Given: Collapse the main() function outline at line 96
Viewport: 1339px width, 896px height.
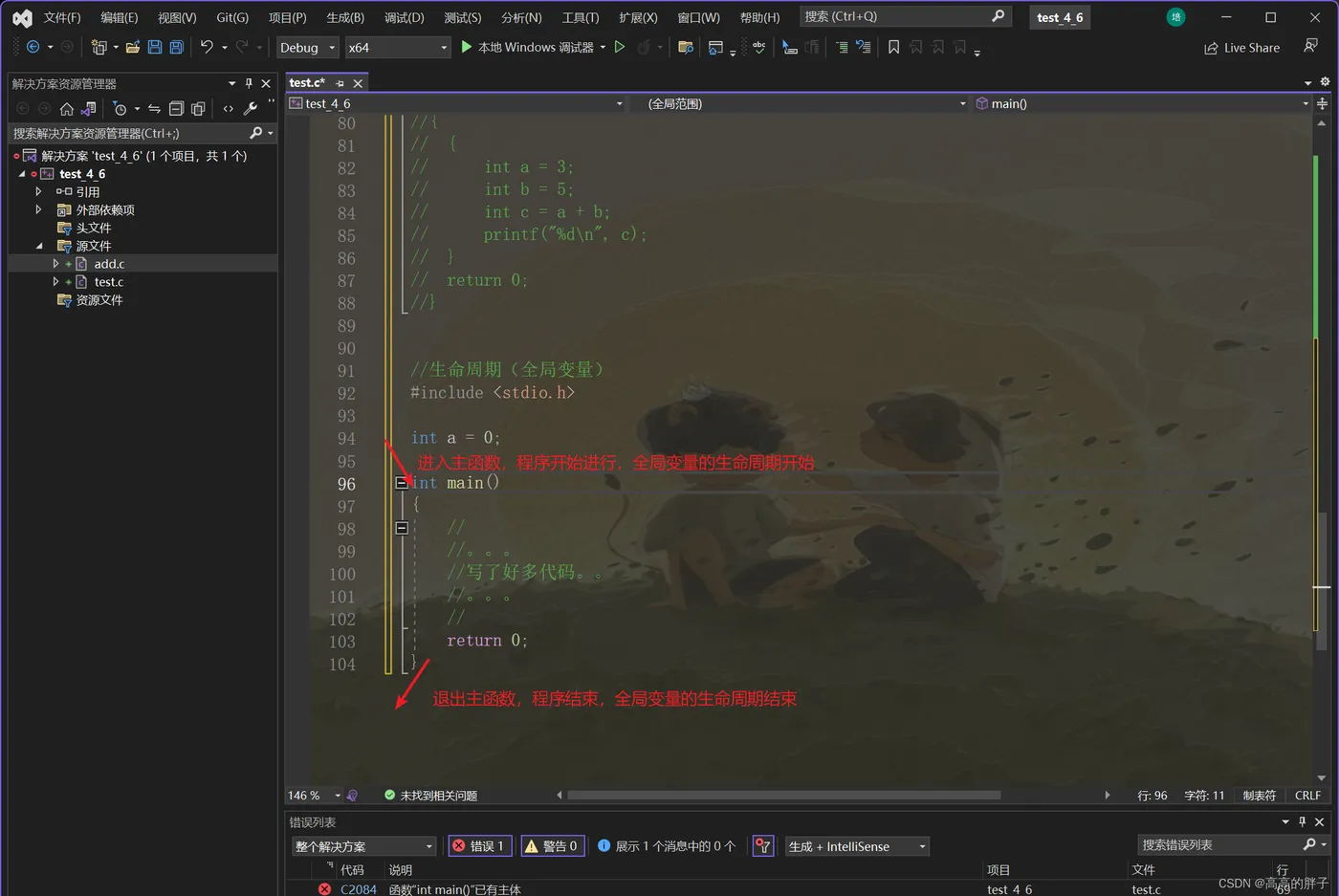Looking at the screenshot, I should [402, 483].
